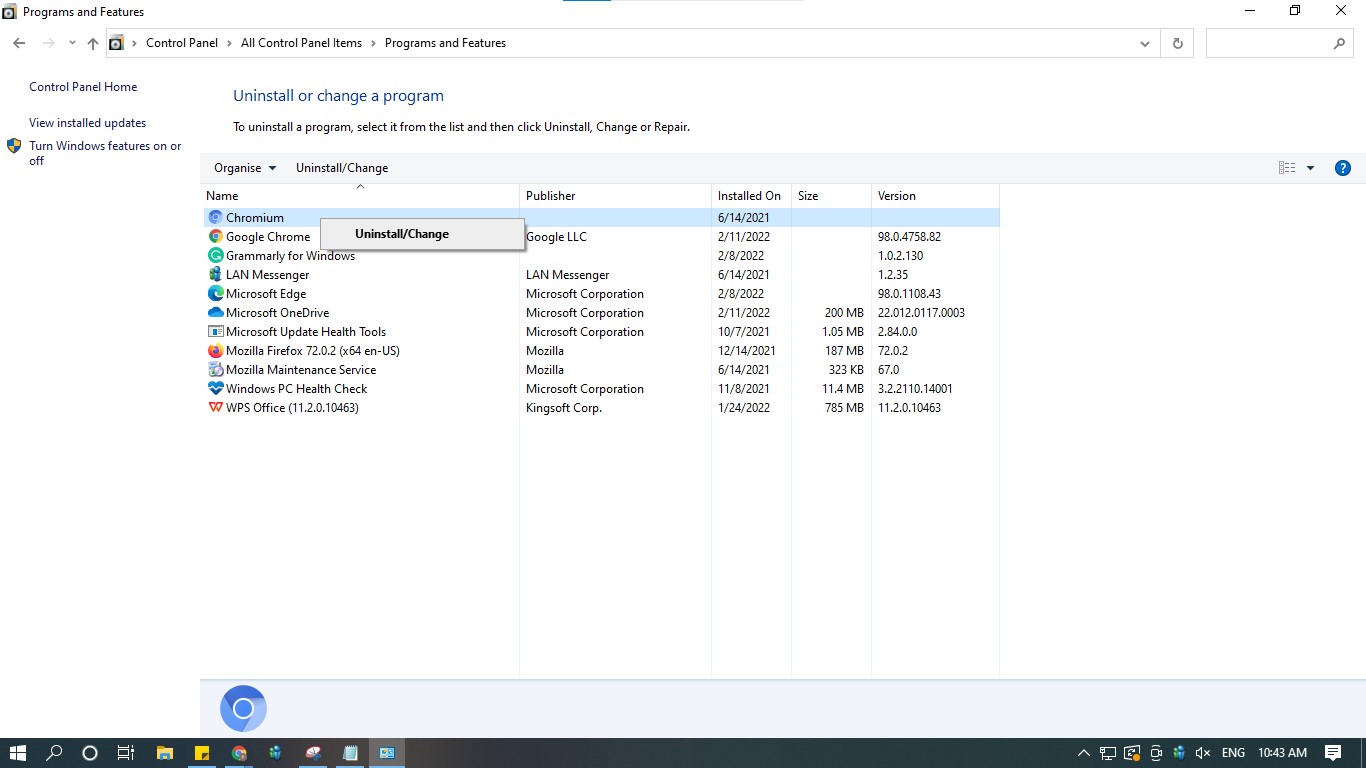Expand breadcrumb arrow after All Control Panel Items
This screenshot has height=768, width=1366.
tap(373, 43)
